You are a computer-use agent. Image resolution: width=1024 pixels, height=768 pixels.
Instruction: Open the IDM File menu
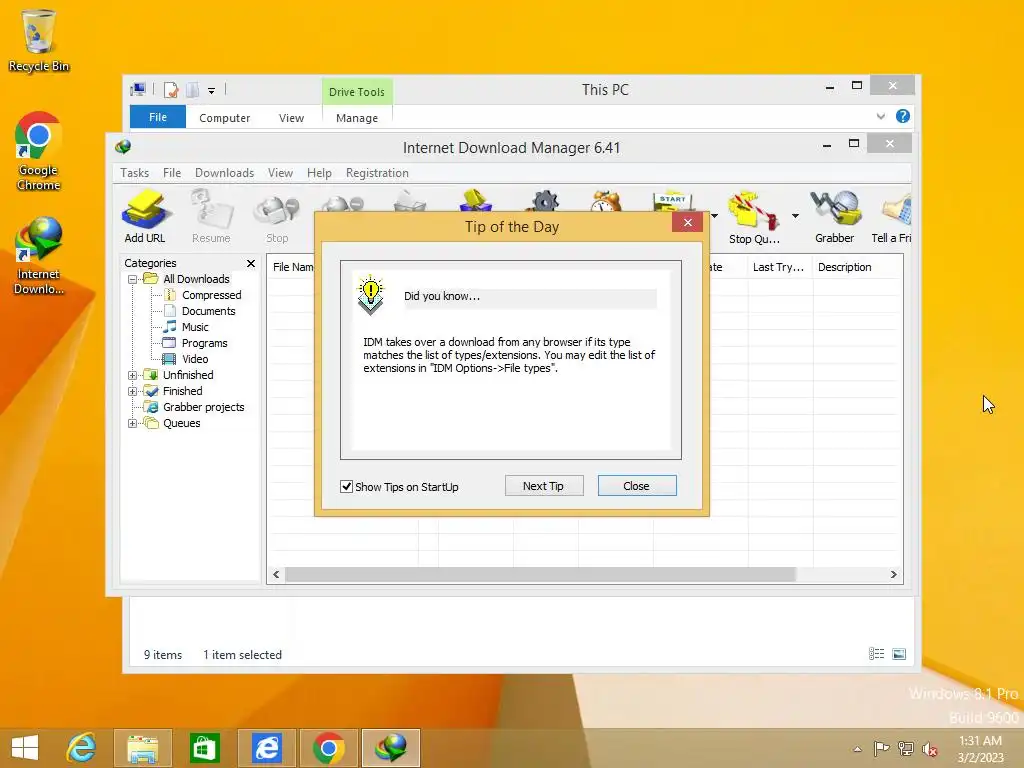click(172, 173)
